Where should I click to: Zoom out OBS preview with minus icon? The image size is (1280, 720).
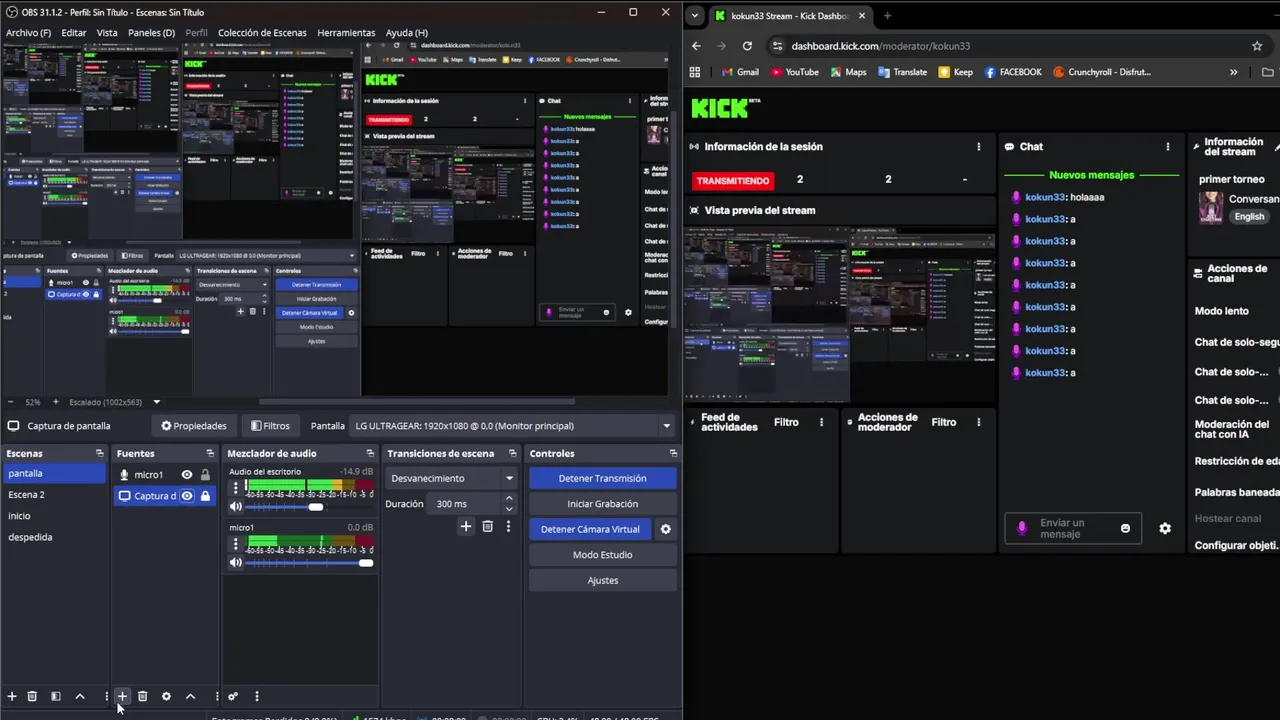10,402
